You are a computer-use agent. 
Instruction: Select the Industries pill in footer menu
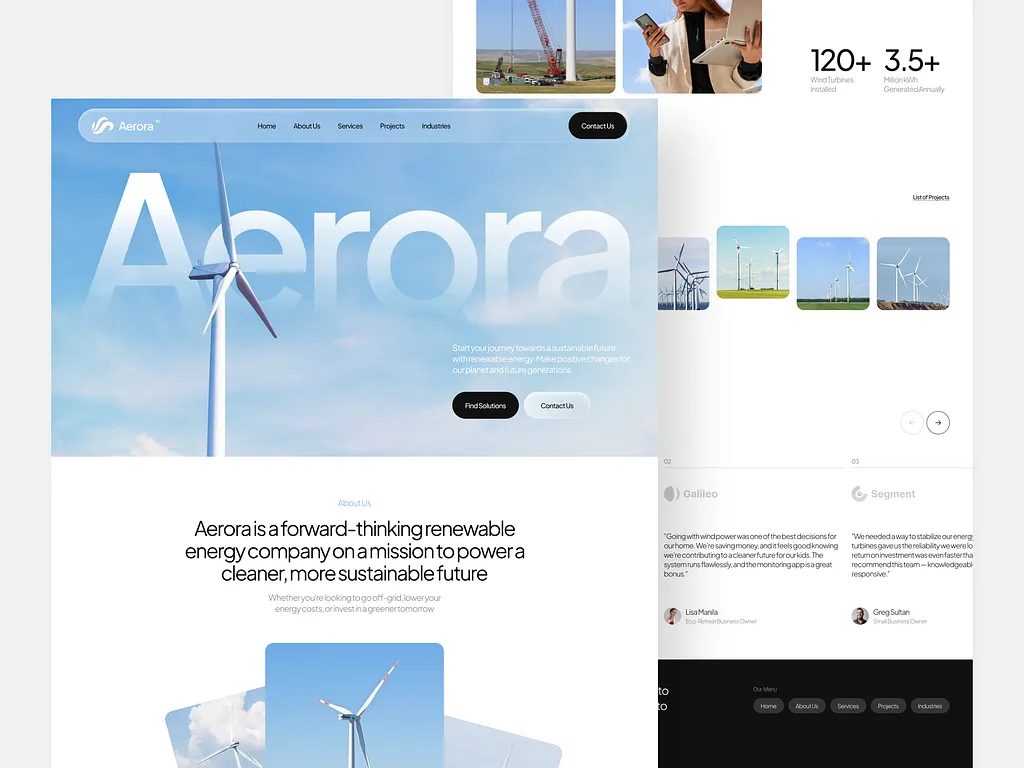929,706
